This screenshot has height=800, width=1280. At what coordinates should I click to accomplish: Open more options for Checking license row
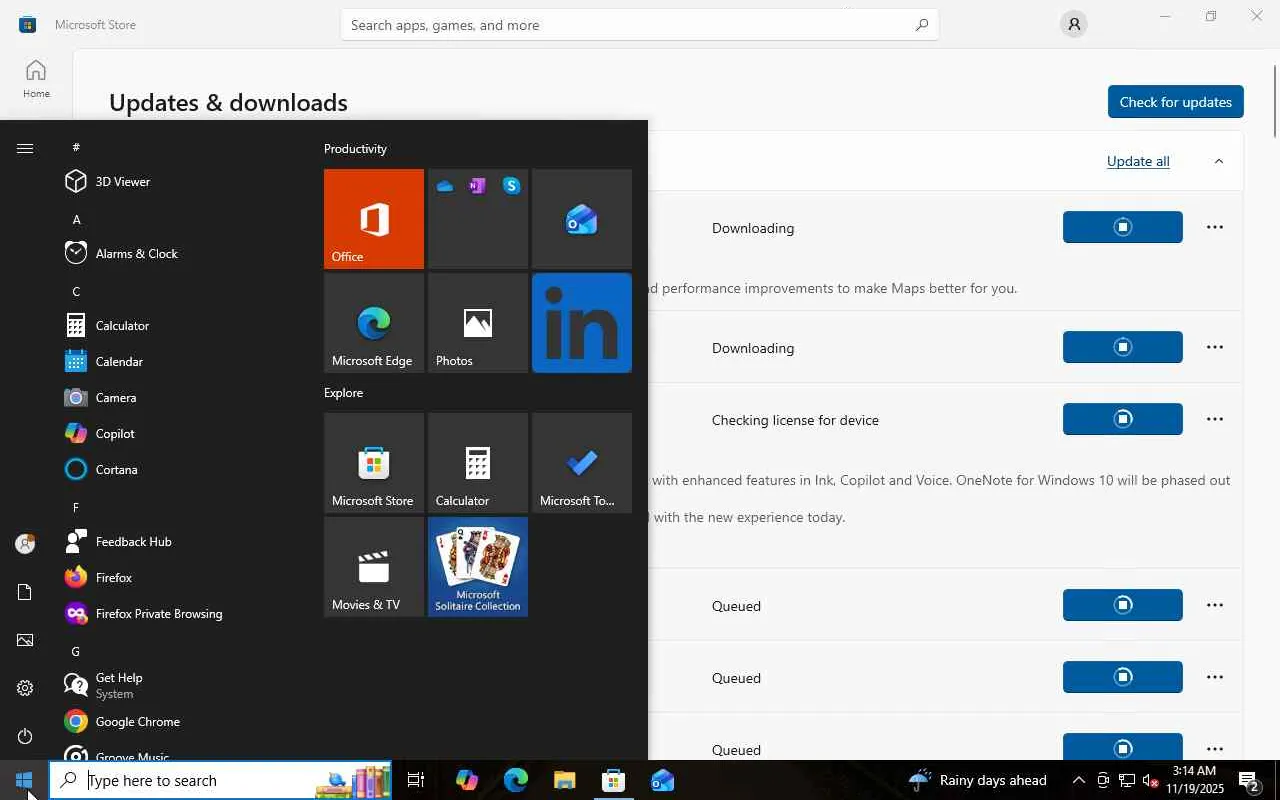click(1215, 419)
